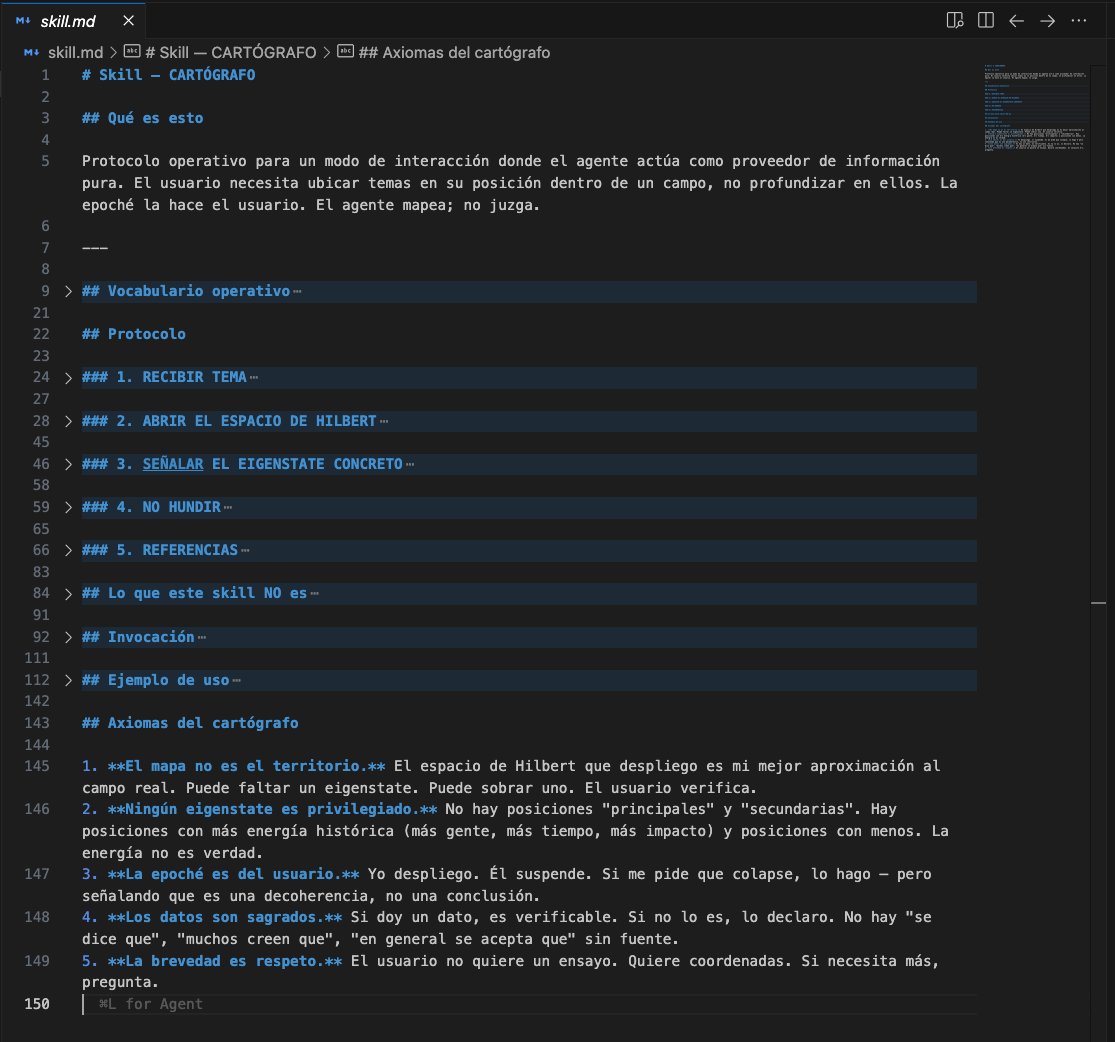The image size is (1115, 1042).
Task: Click fold ellipsis after 'Invocación'
Action: point(202,637)
